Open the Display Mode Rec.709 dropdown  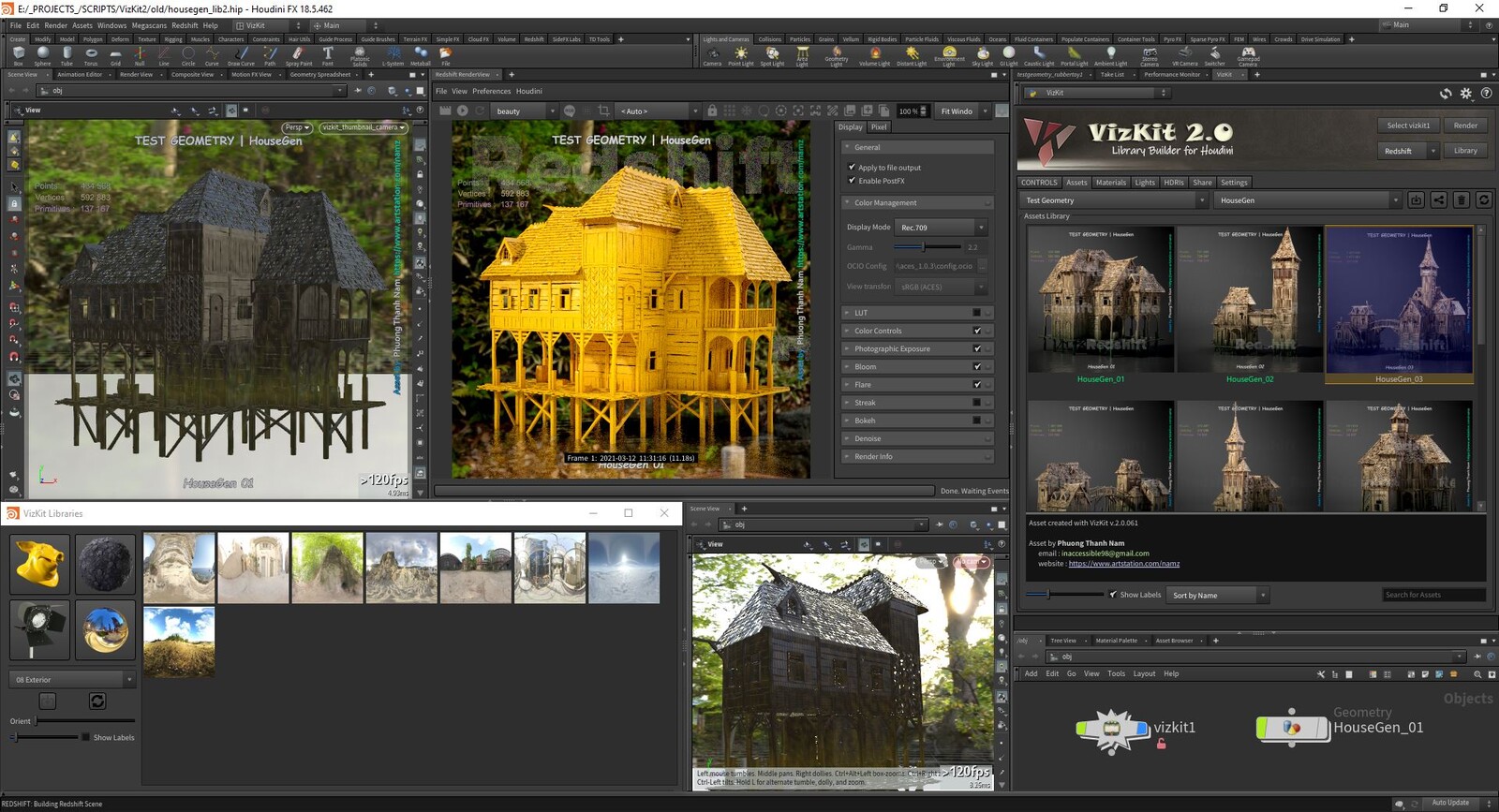pyautogui.click(x=942, y=228)
